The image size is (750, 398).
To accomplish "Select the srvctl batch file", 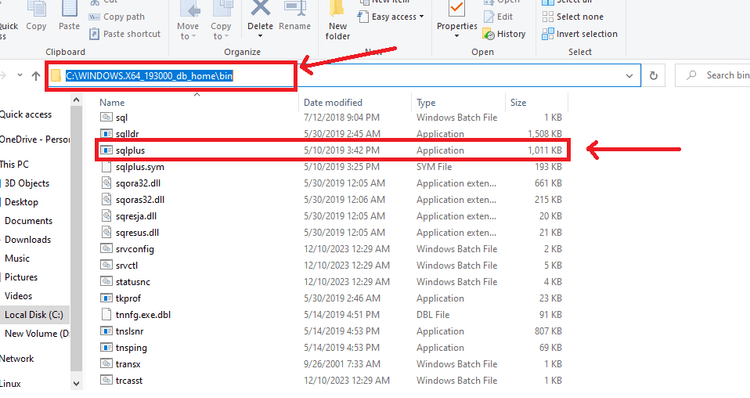I will point(127,265).
